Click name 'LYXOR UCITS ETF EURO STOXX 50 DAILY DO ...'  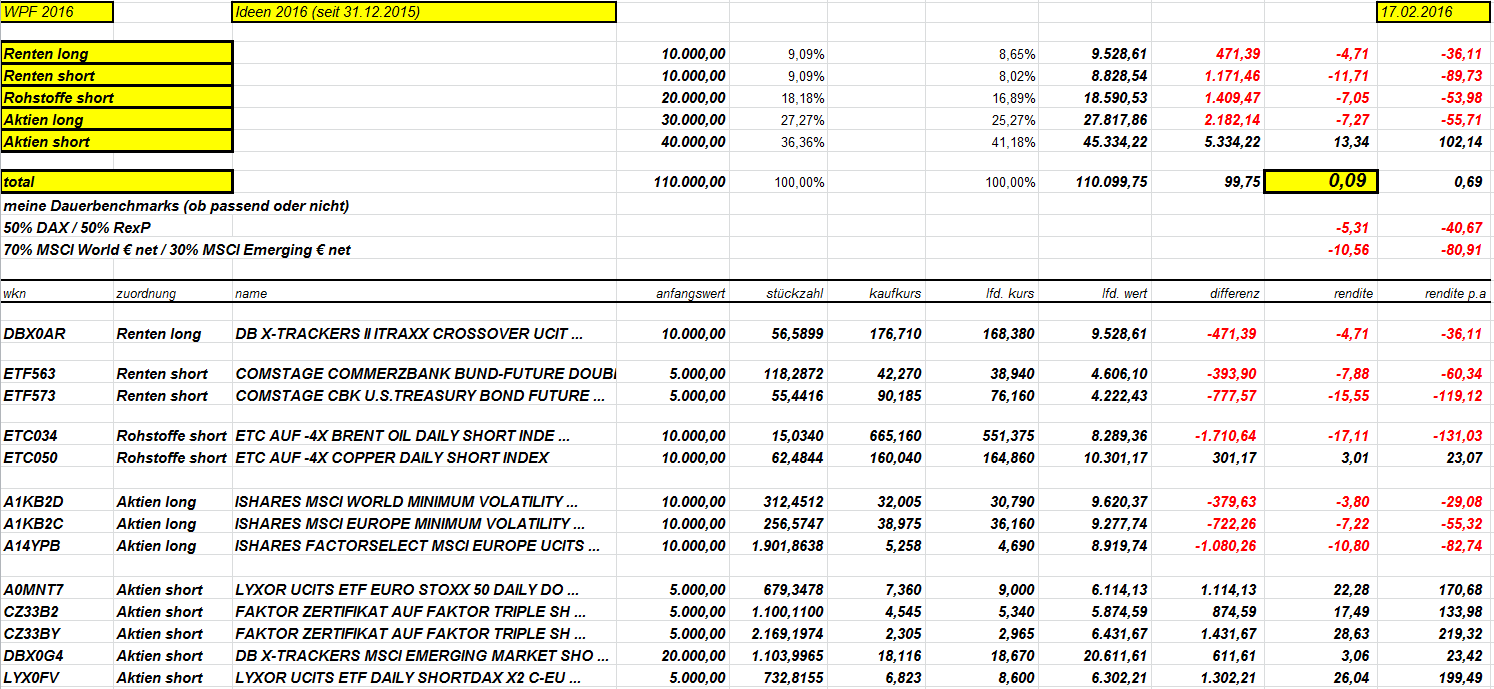pos(407,590)
